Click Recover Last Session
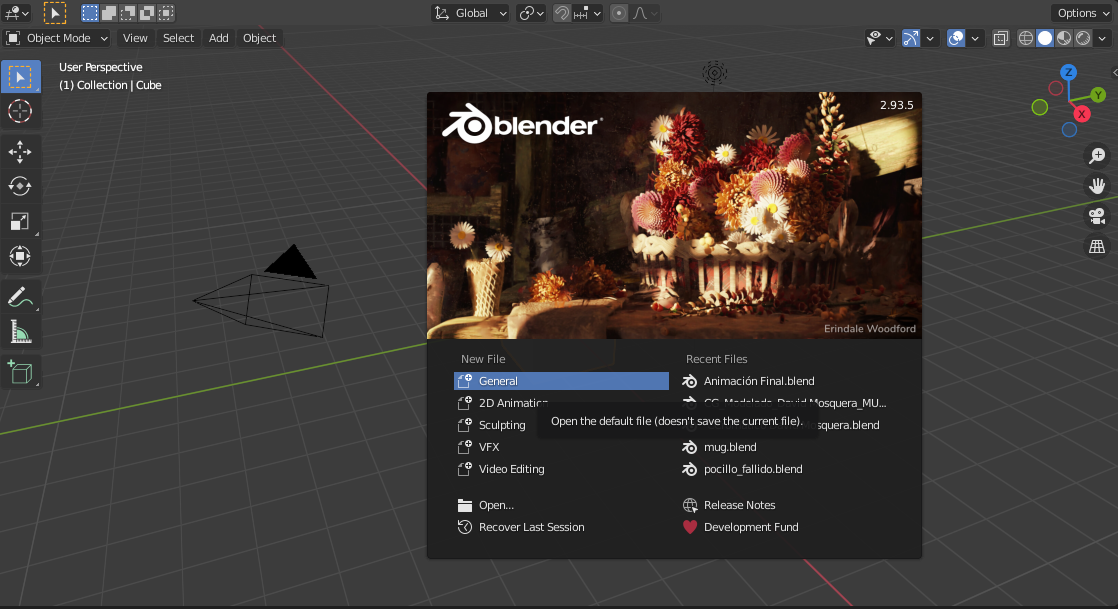This screenshot has width=1118, height=609. tap(561, 527)
